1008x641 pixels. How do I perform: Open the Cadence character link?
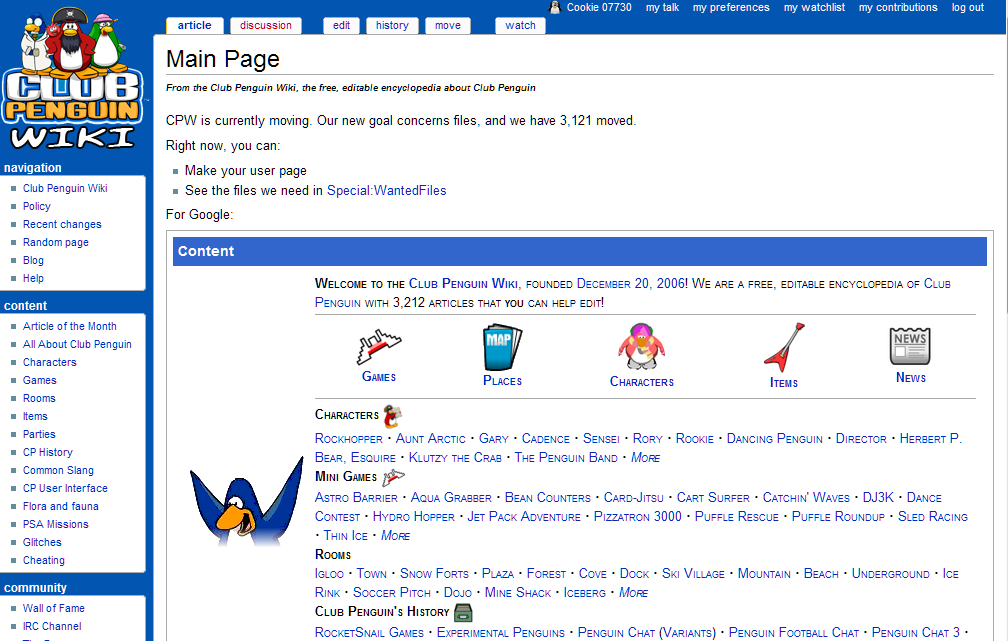pos(546,438)
